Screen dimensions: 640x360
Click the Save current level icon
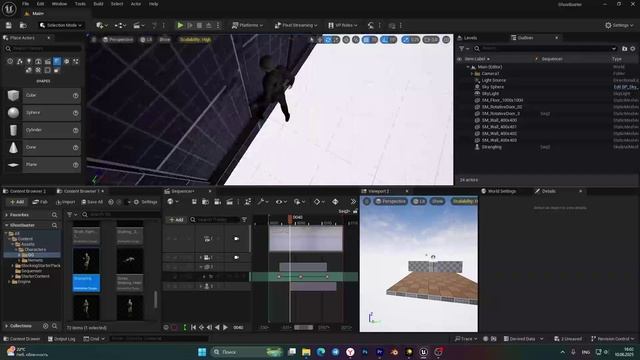click(x=9, y=25)
